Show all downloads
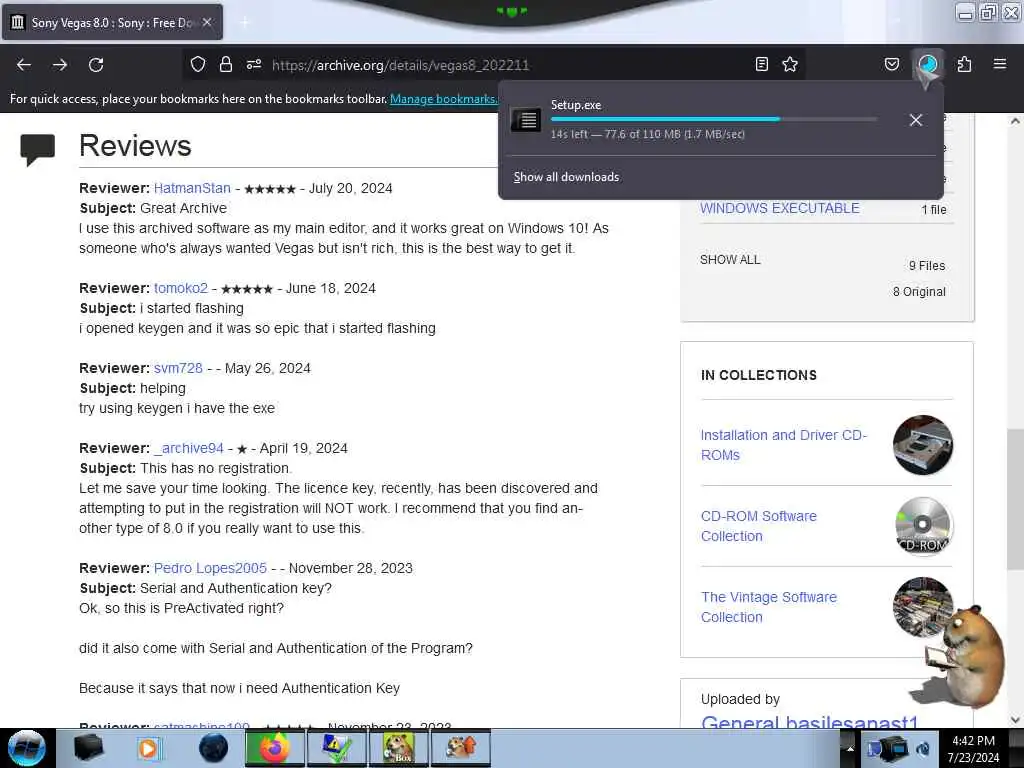The width and height of the screenshot is (1024, 768). (566, 177)
